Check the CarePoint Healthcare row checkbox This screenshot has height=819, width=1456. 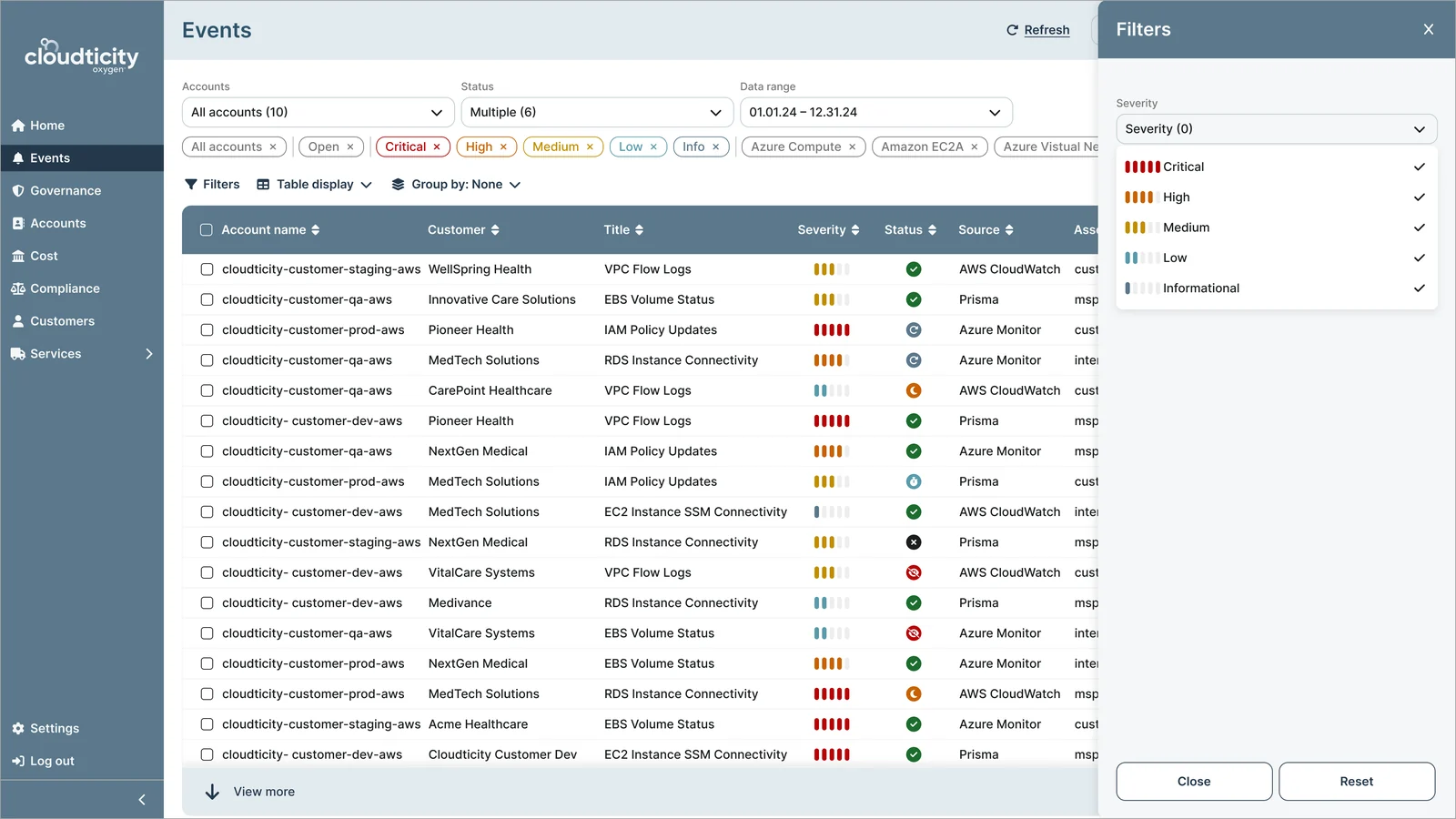(x=207, y=390)
